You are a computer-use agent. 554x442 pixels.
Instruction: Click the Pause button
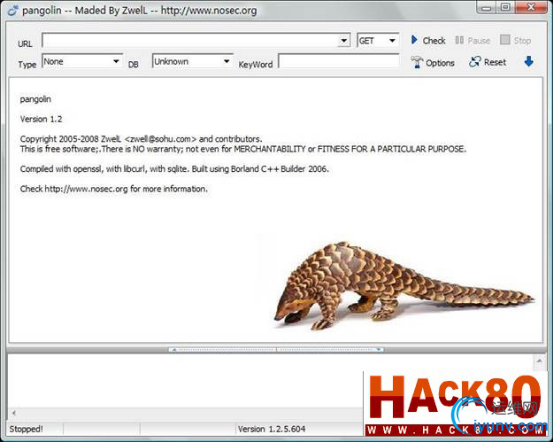coord(472,41)
